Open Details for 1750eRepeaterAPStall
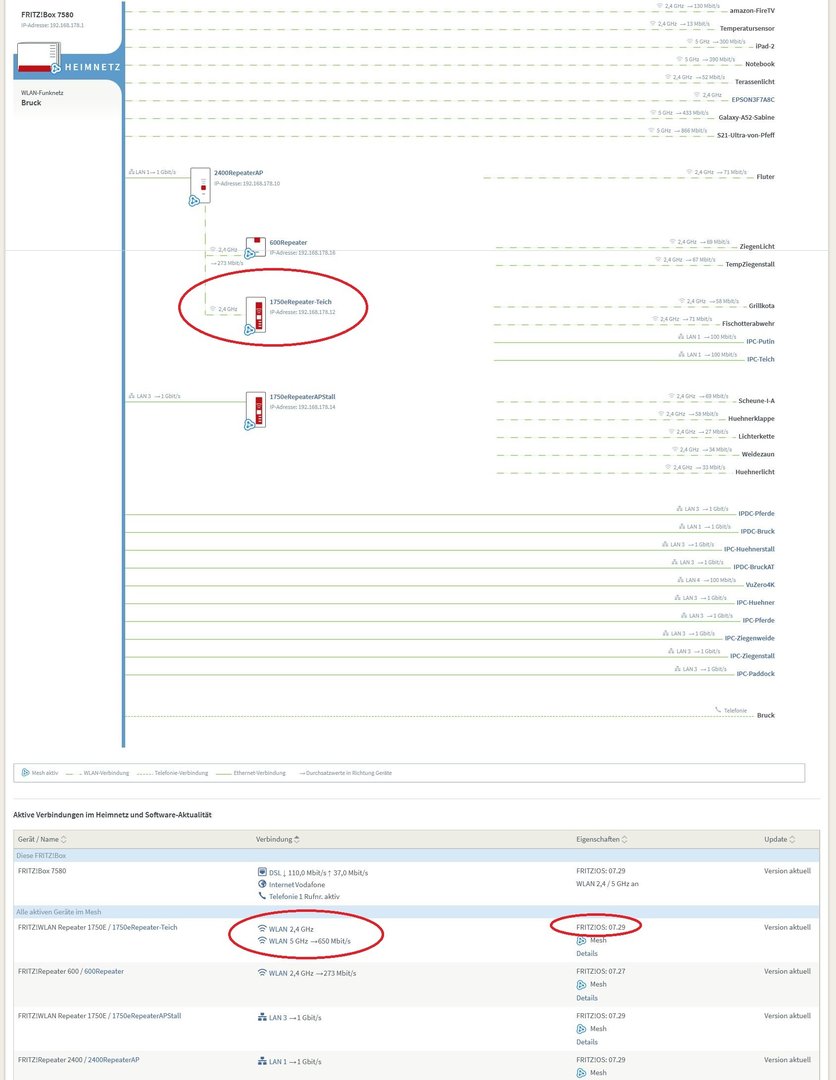 (587, 1041)
